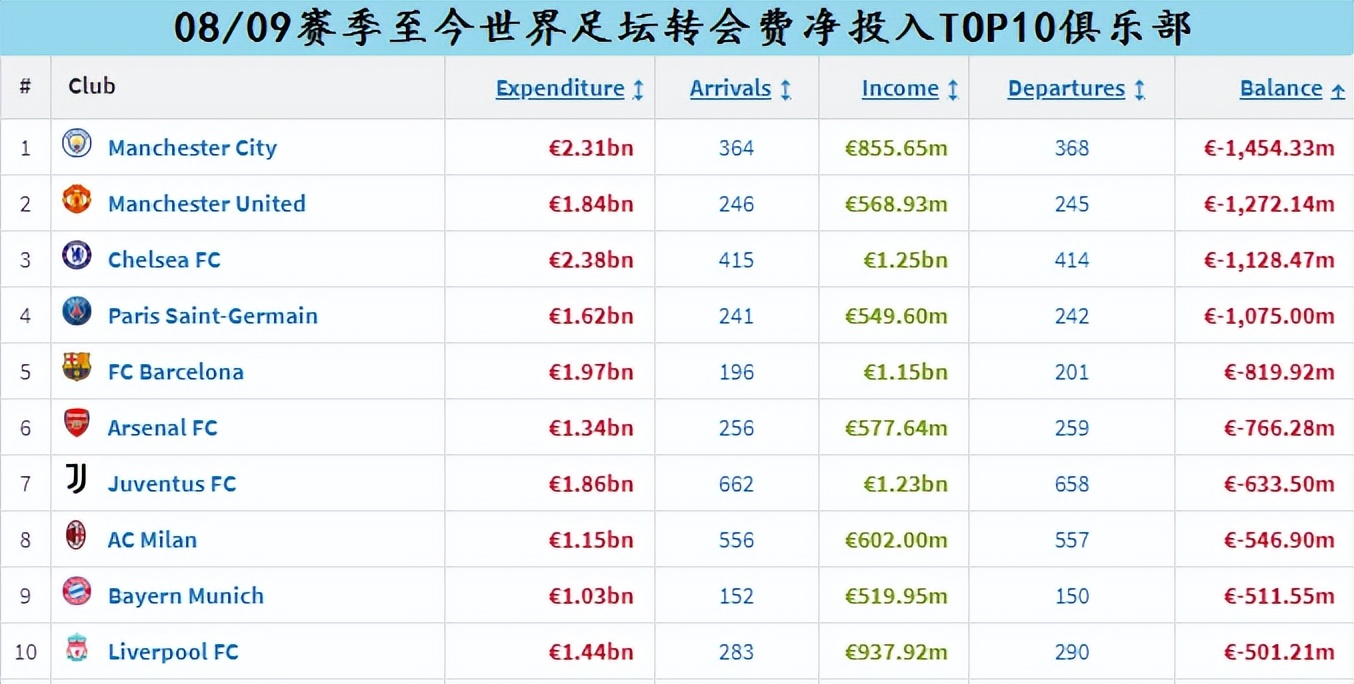
Task: Open the Liverpool FC club page link
Action: (172, 651)
